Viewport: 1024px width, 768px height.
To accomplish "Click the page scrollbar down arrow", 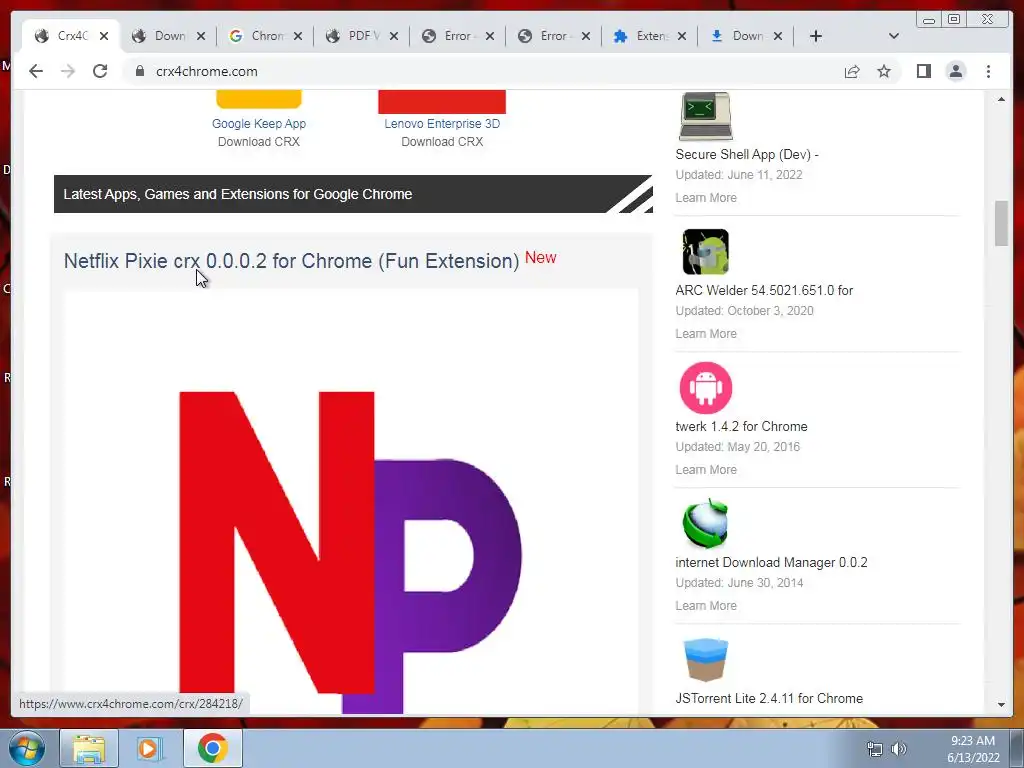I will pyautogui.click(x=1001, y=705).
